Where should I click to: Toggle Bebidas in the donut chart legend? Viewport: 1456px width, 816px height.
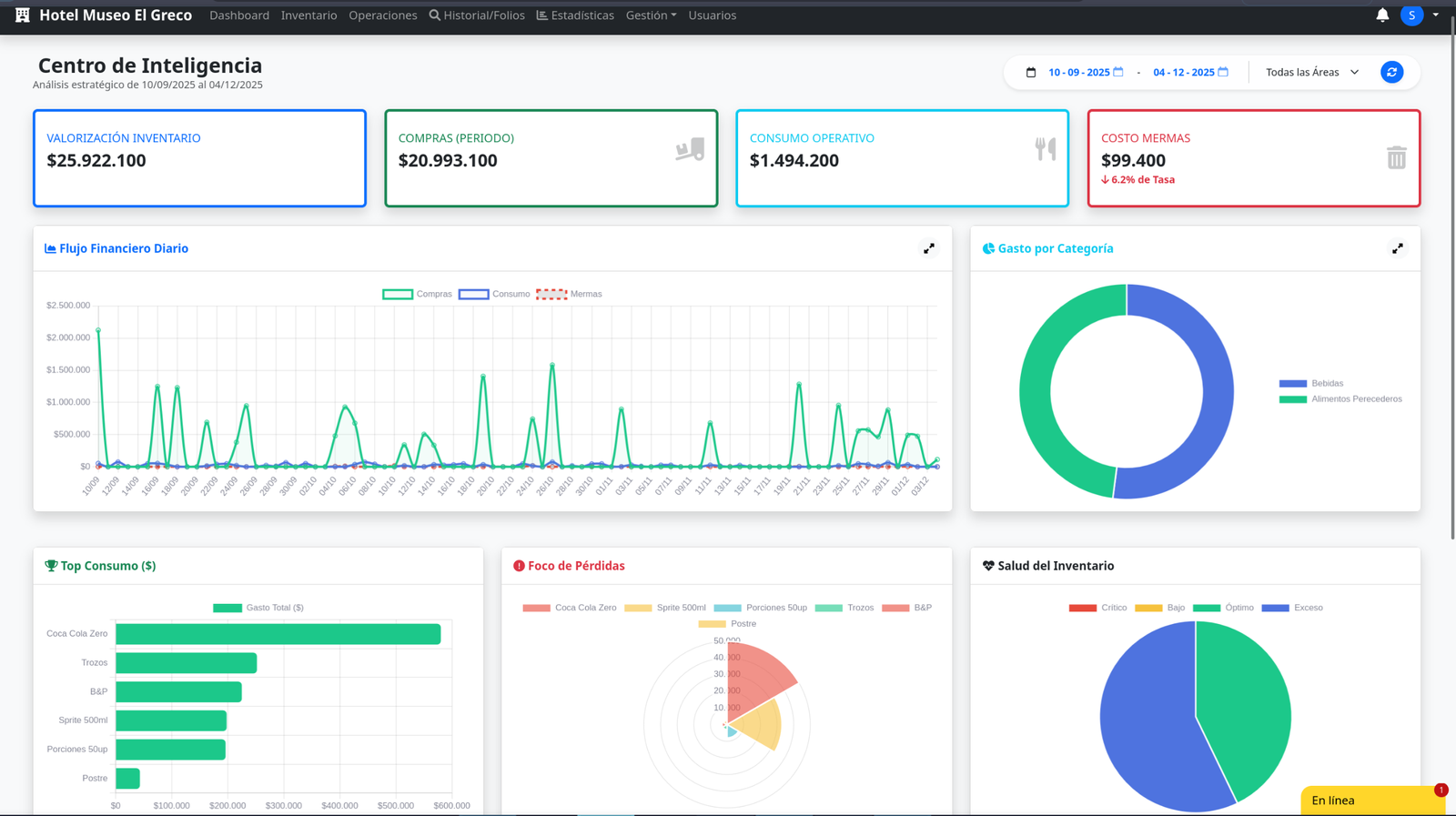coord(1292,383)
